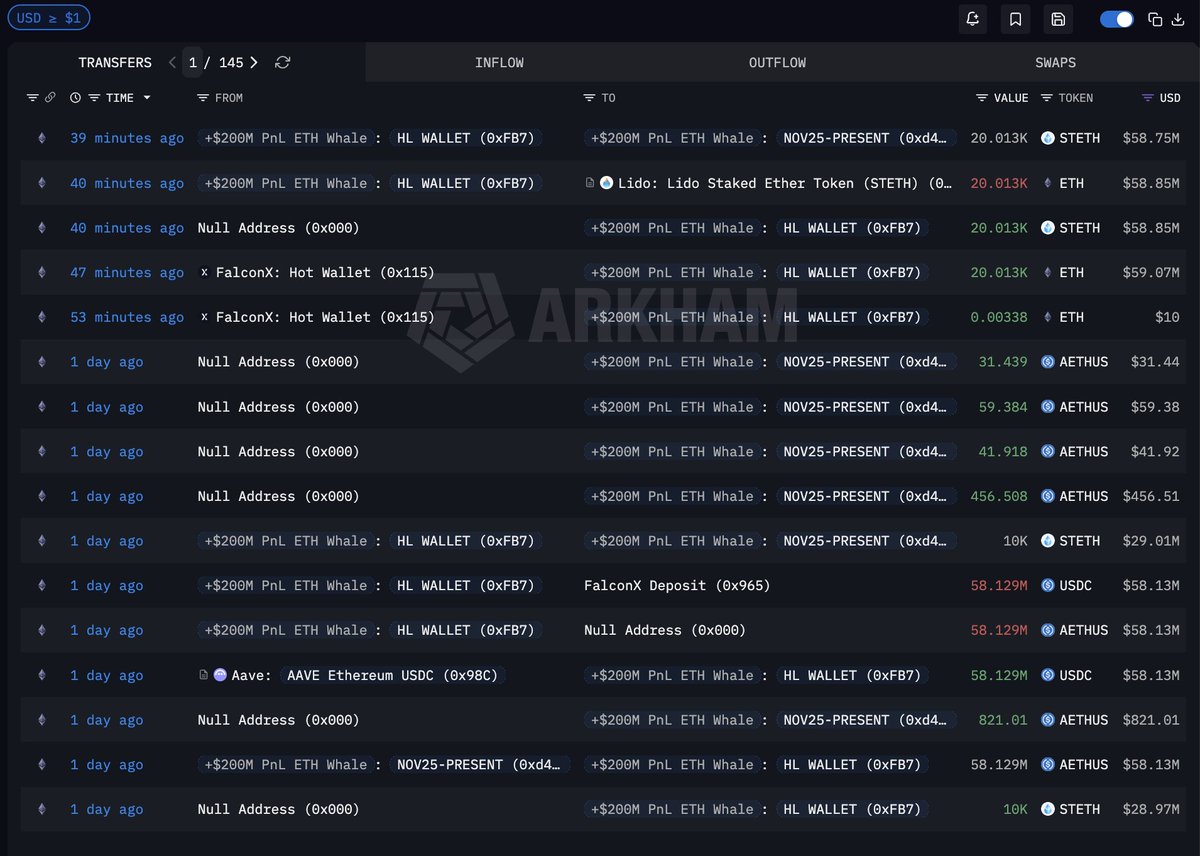Open FalconX Deposit (0x965) address

coord(677,586)
